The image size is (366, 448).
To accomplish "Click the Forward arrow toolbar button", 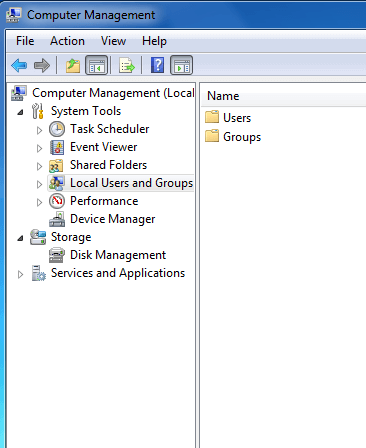I will click(x=42, y=65).
